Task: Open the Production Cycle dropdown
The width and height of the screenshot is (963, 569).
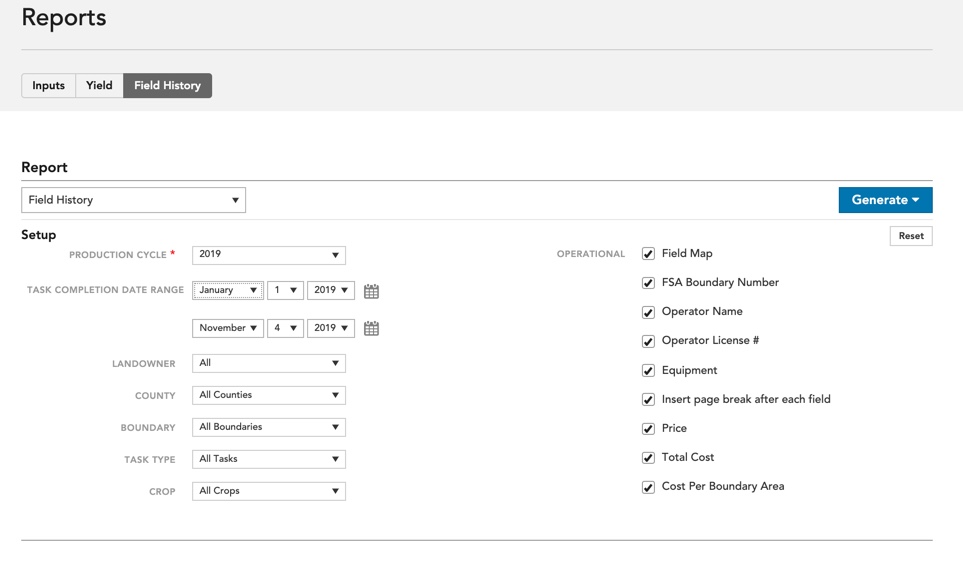Action: pyautogui.click(x=268, y=255)
